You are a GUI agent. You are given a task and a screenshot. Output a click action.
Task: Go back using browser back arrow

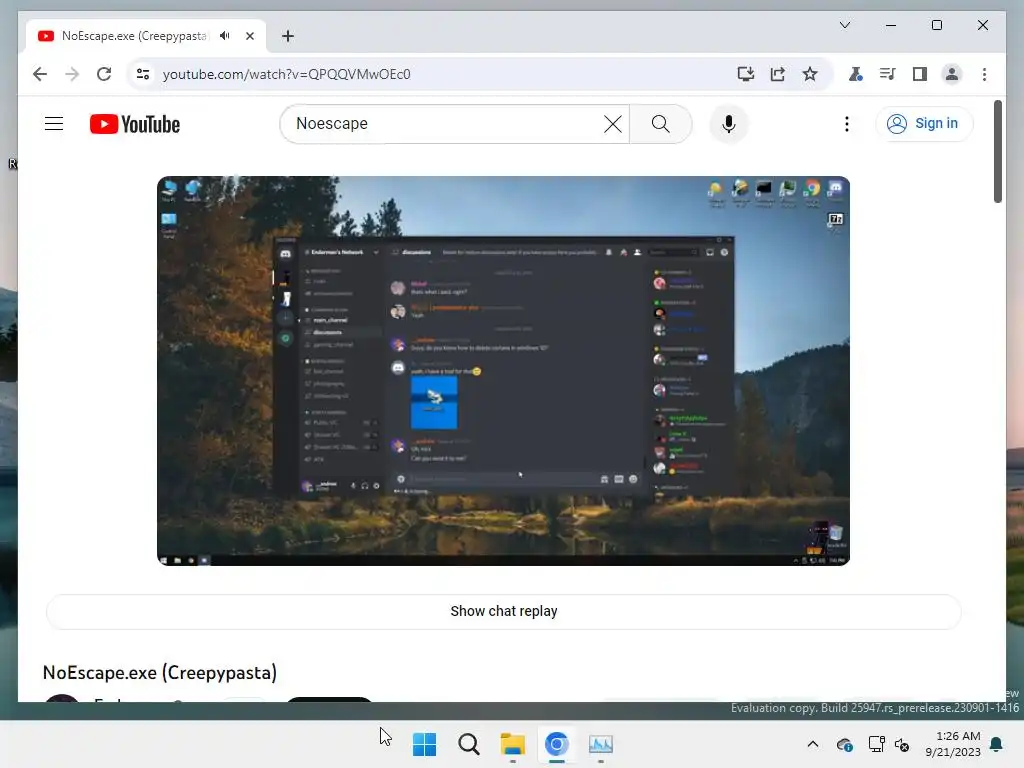(40, 74)
